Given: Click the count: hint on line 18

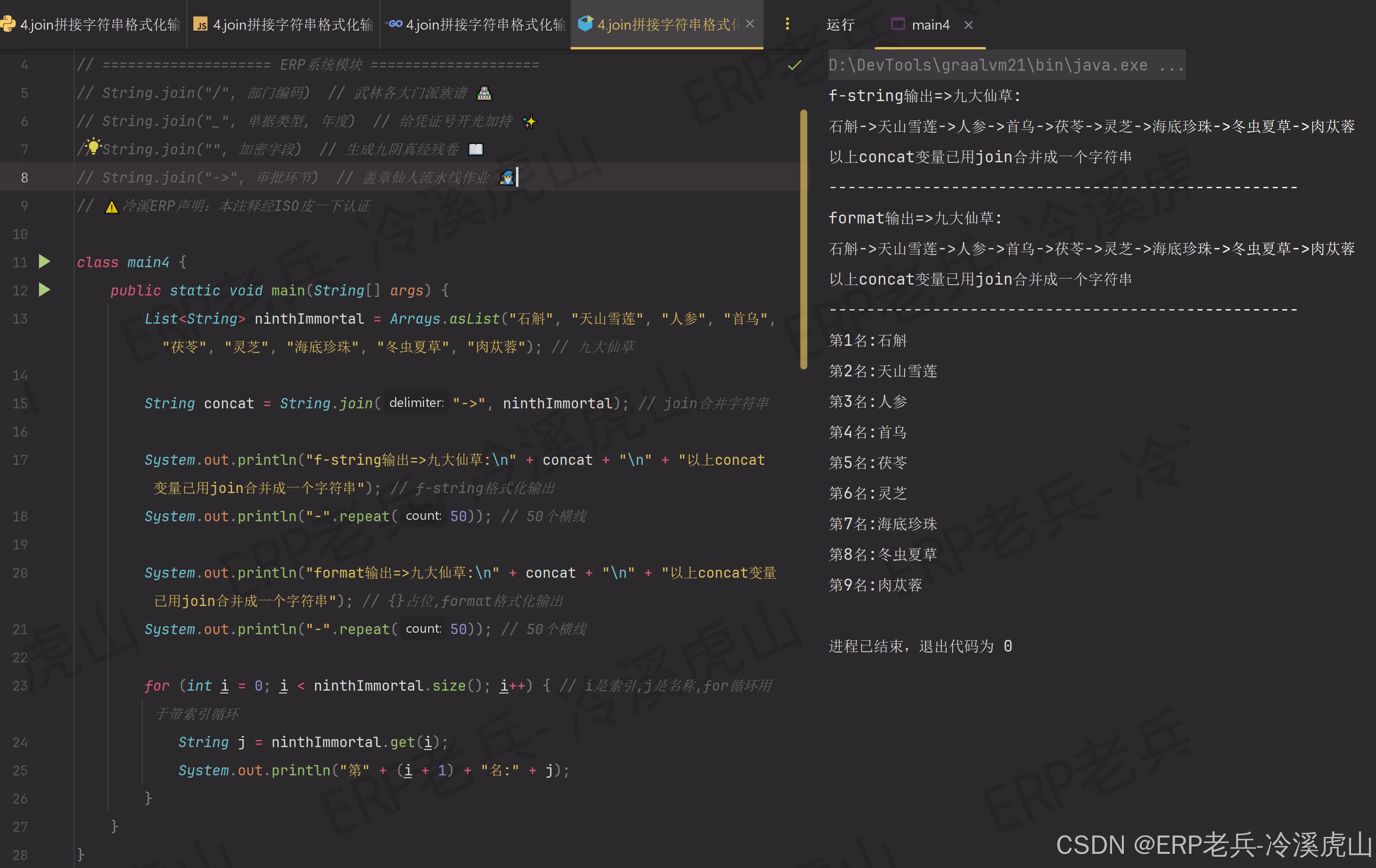Looking at the screenshot, I should [423, 516].
